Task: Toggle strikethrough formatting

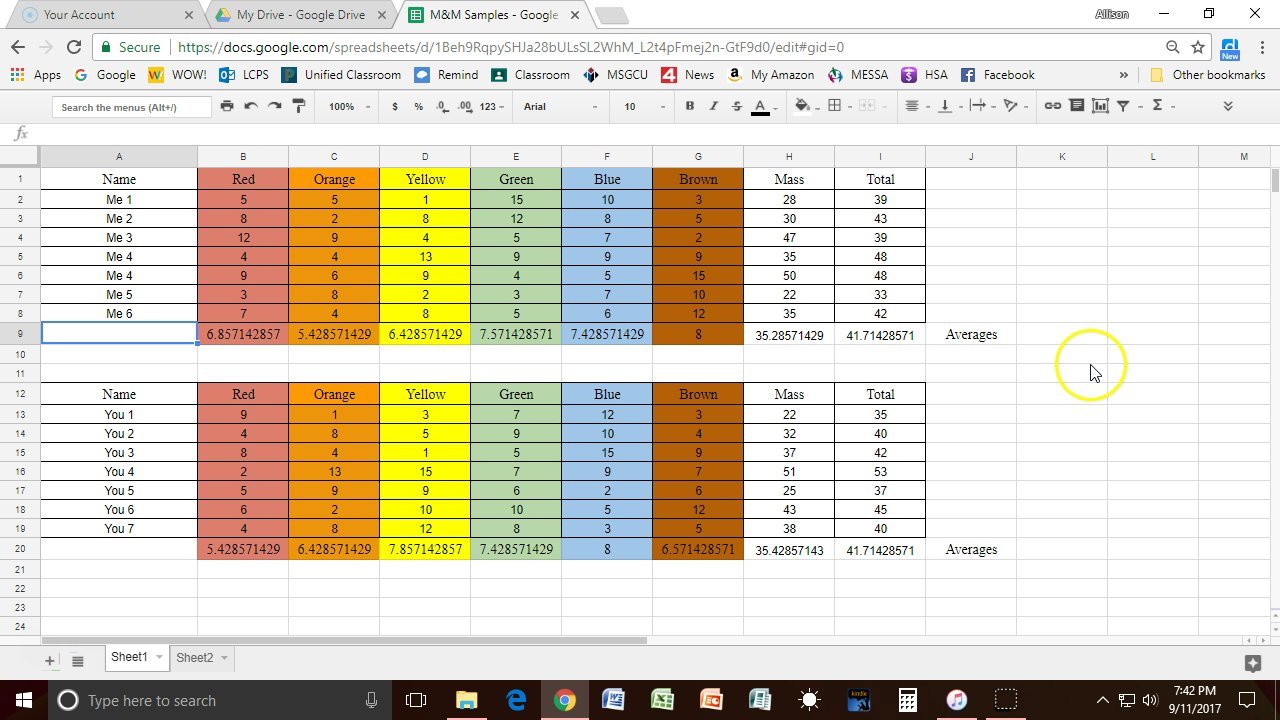Action: 737,106
